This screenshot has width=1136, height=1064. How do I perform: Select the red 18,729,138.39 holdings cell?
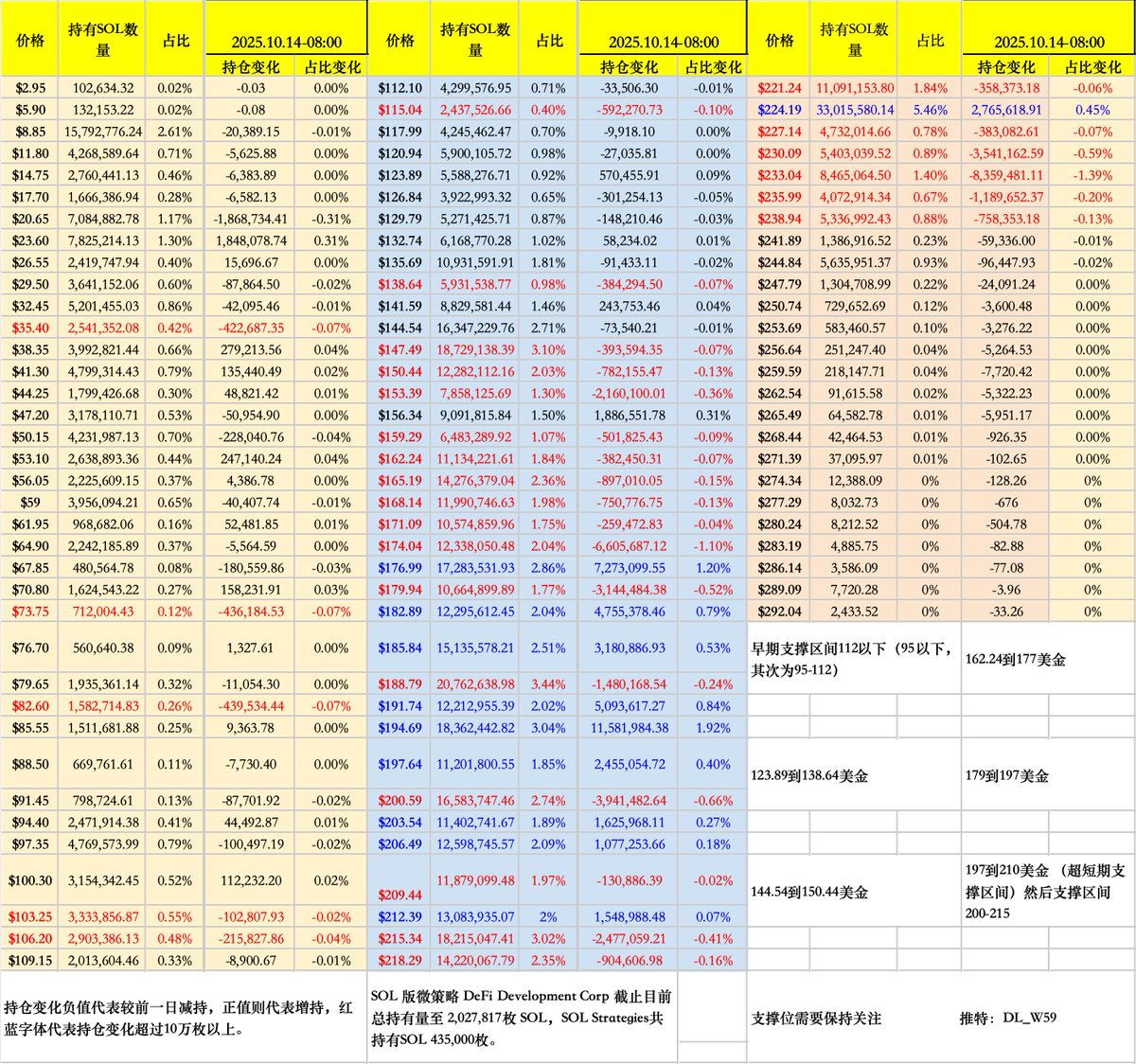point(475,349)
